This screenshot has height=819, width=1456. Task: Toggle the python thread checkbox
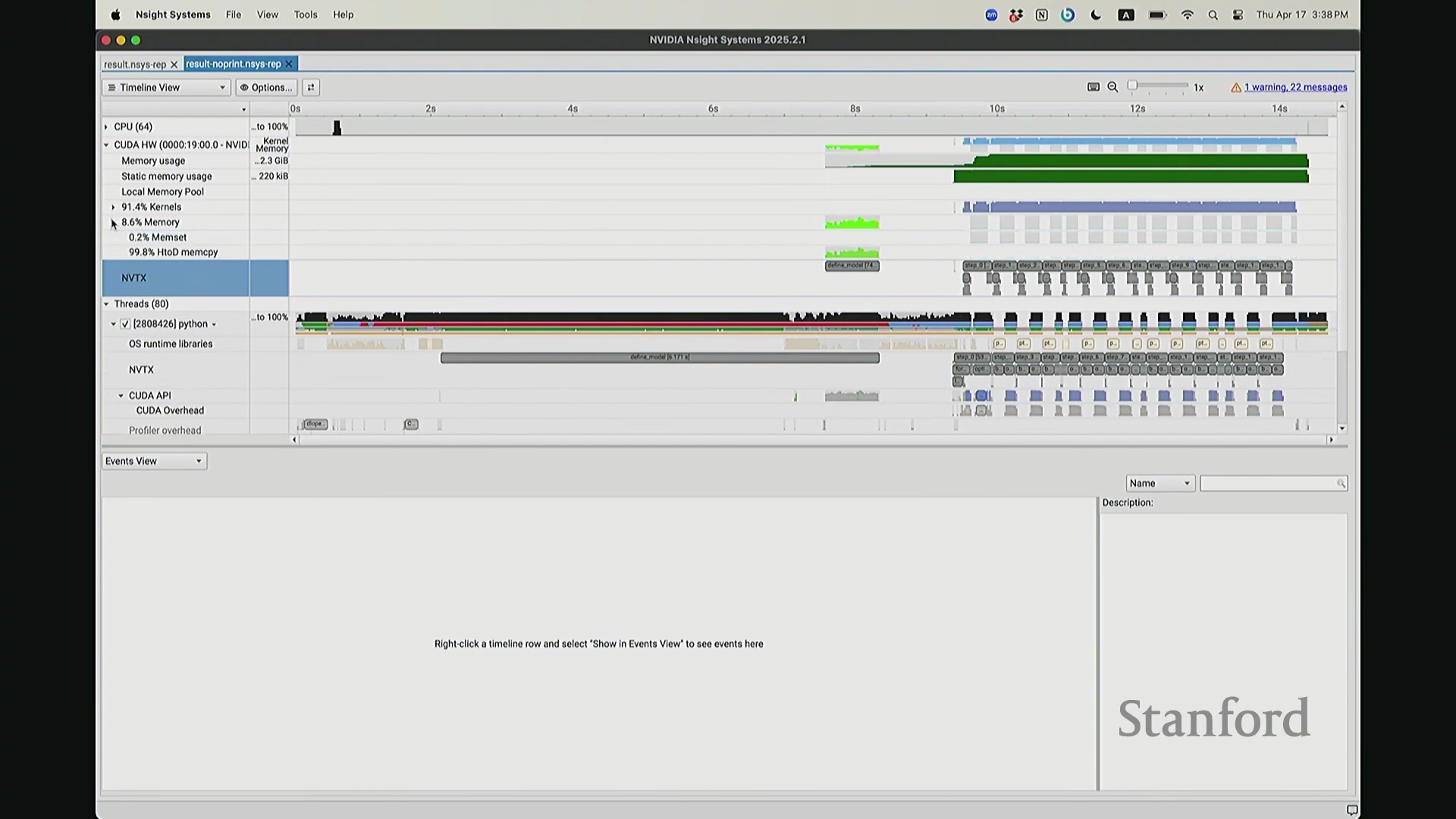[126, 324]
